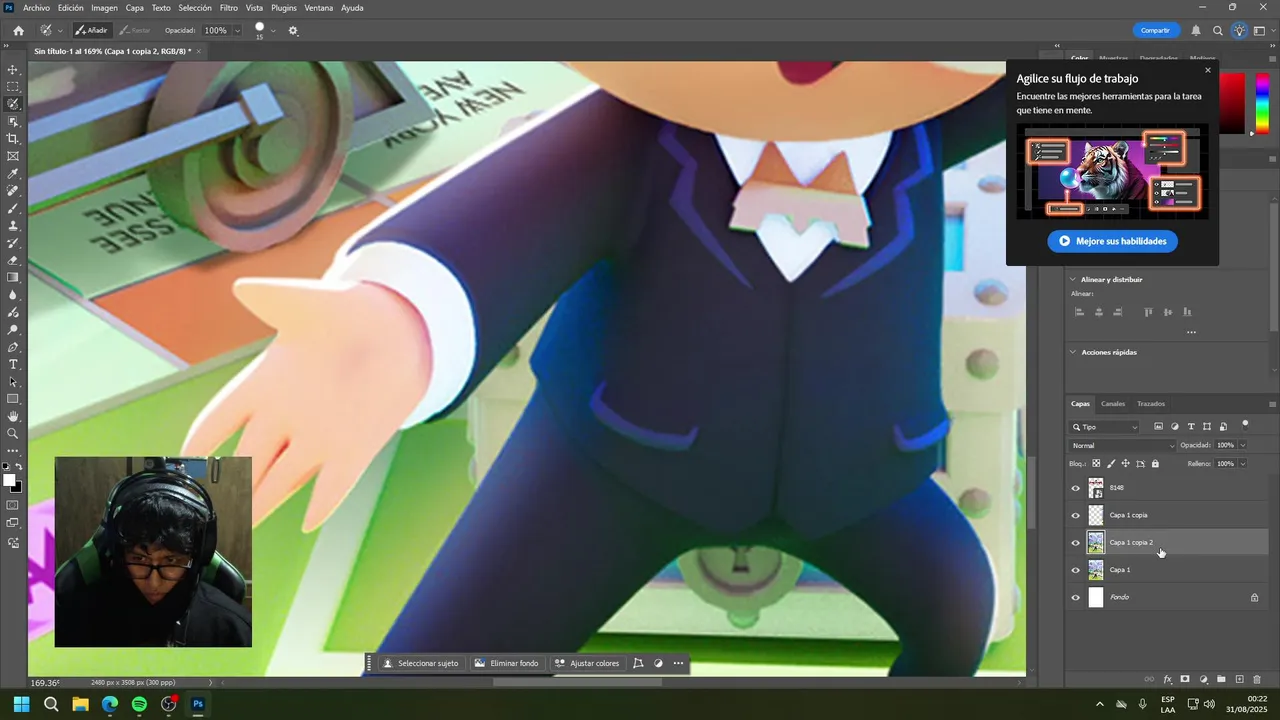Add layer mask icon in Capas panel
Viewport: 1280px width, 720px height.
(x=1185, y=680)
